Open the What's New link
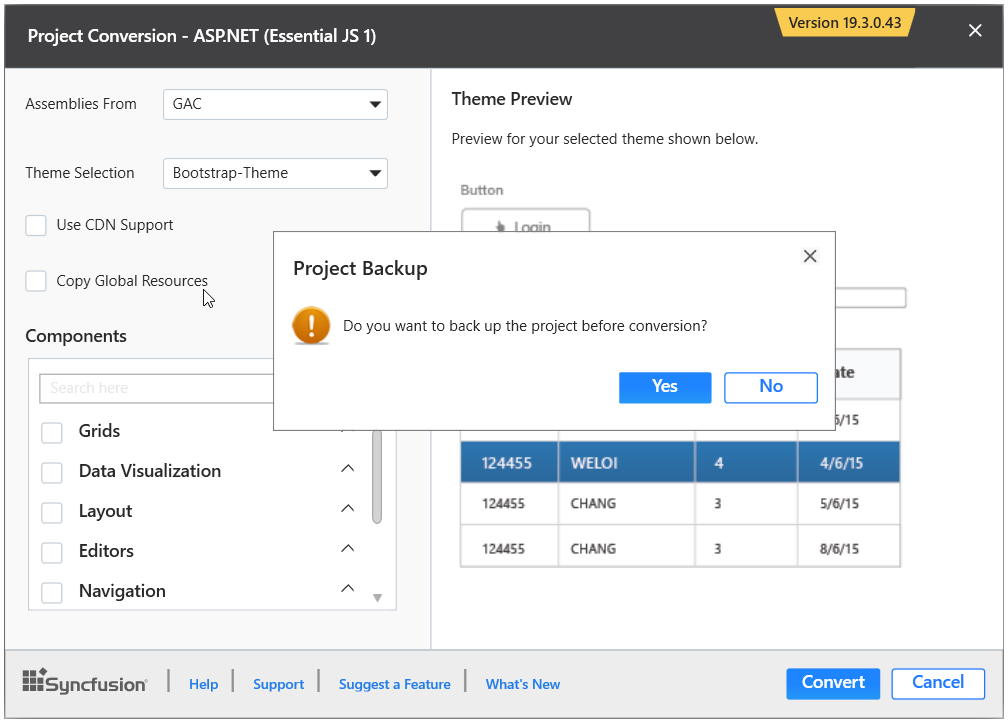The height and width of the screenshot is (723, 1008). tap(522, 684)
